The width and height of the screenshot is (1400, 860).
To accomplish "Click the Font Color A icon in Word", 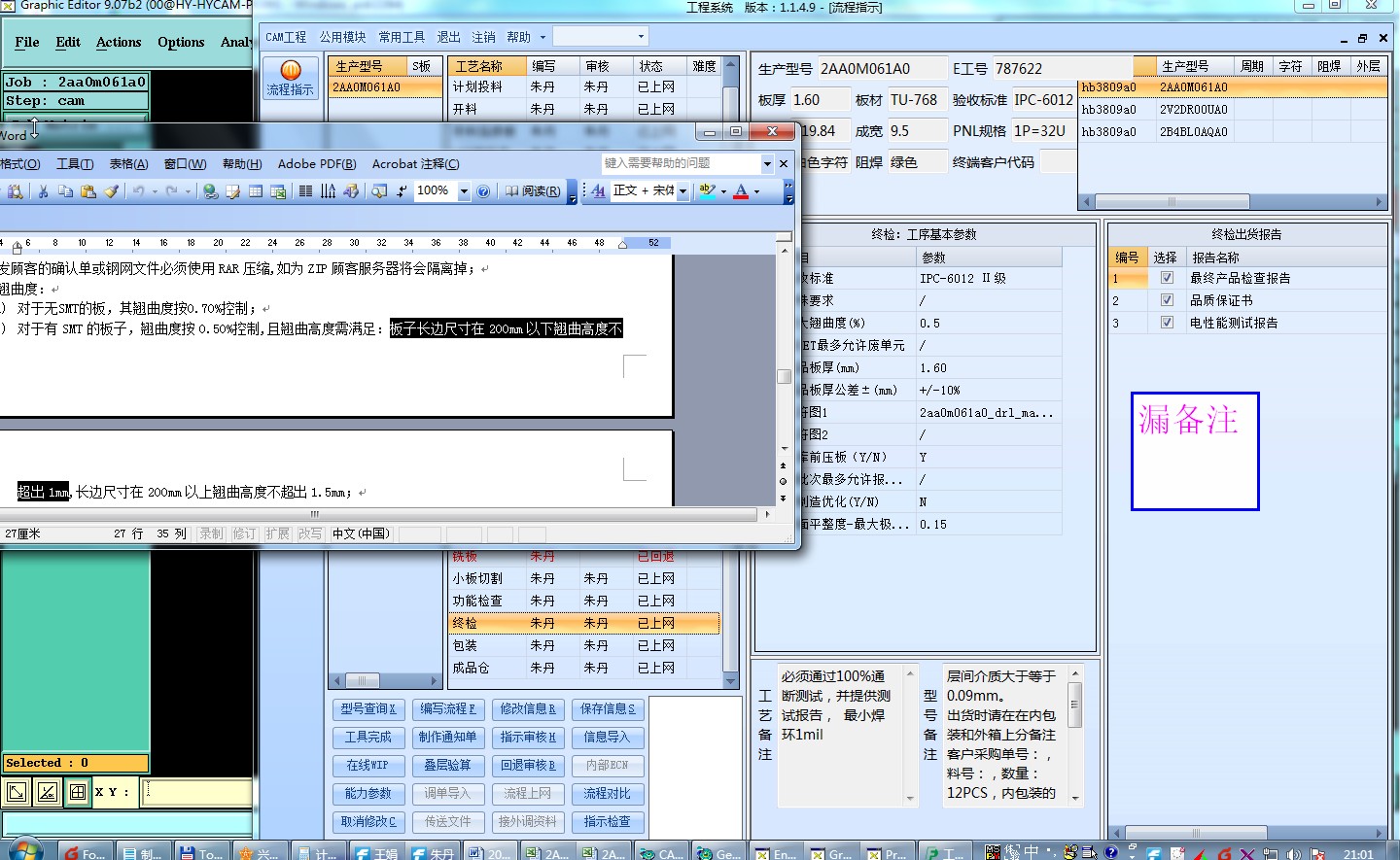I will click(741, 191).
